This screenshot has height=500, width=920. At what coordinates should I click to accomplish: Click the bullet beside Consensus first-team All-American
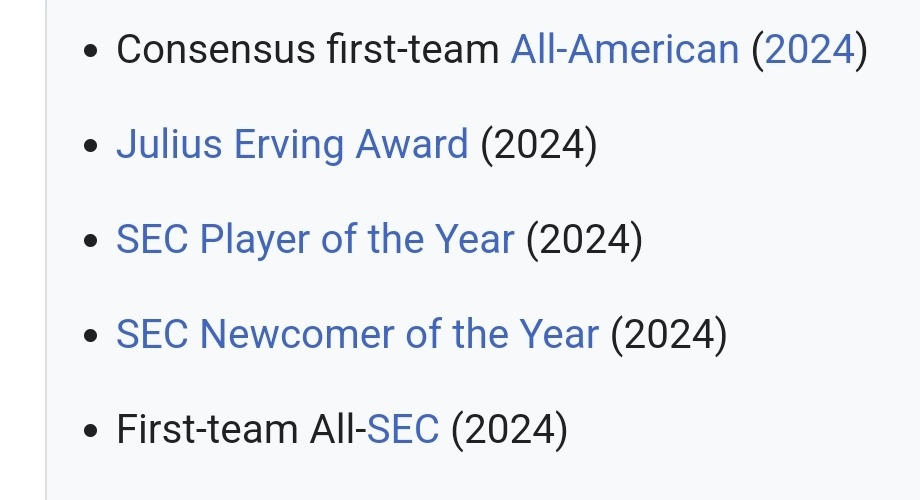92,52
